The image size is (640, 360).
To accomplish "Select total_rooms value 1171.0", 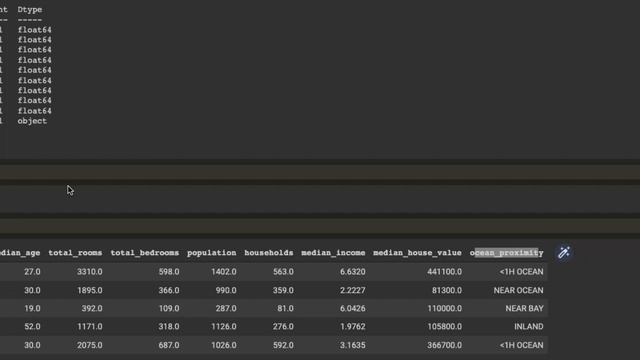I will coord(90,327).
